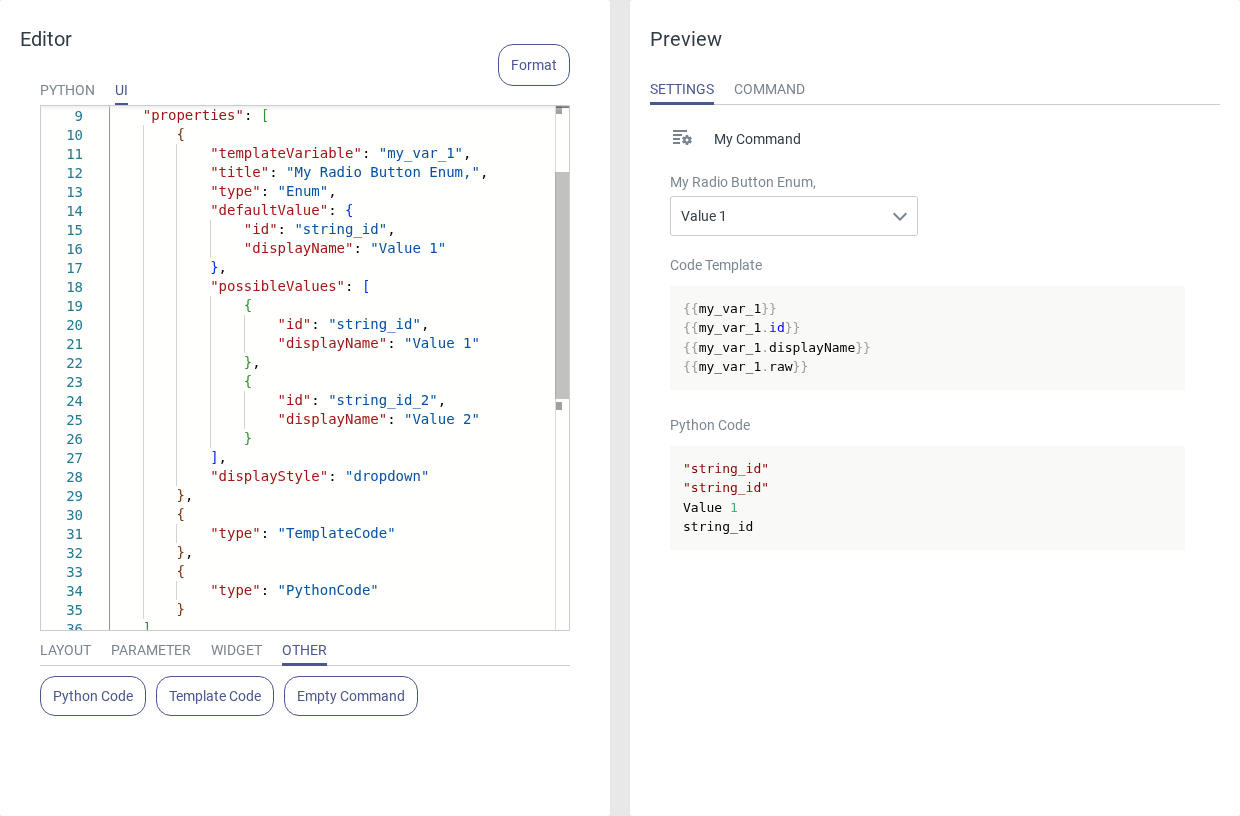Image resolution: width=1240 pixels, height=816 pixels.
Task: Click the Code Template preview block
Action: click(927, 338)
